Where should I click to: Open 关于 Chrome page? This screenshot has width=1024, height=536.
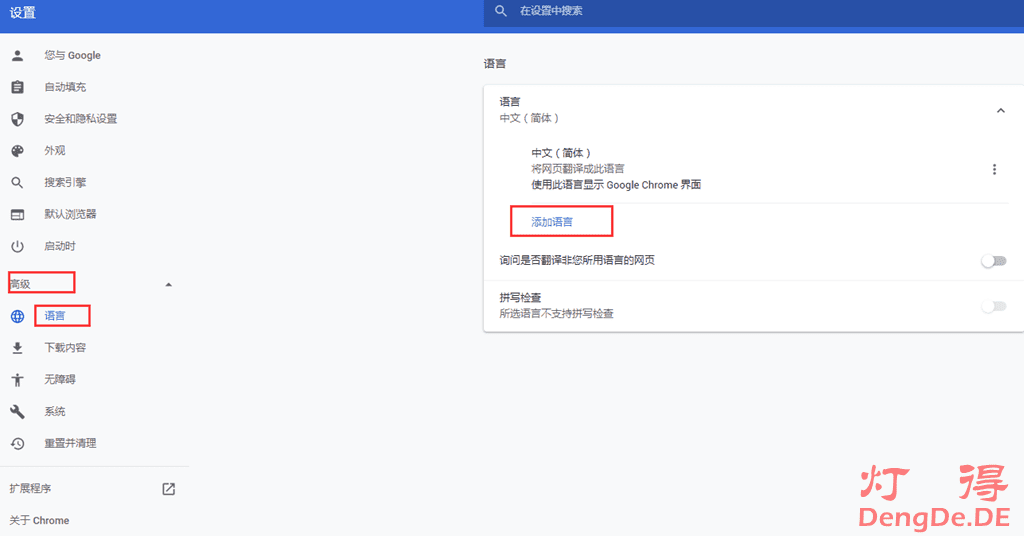pos(39,520)
